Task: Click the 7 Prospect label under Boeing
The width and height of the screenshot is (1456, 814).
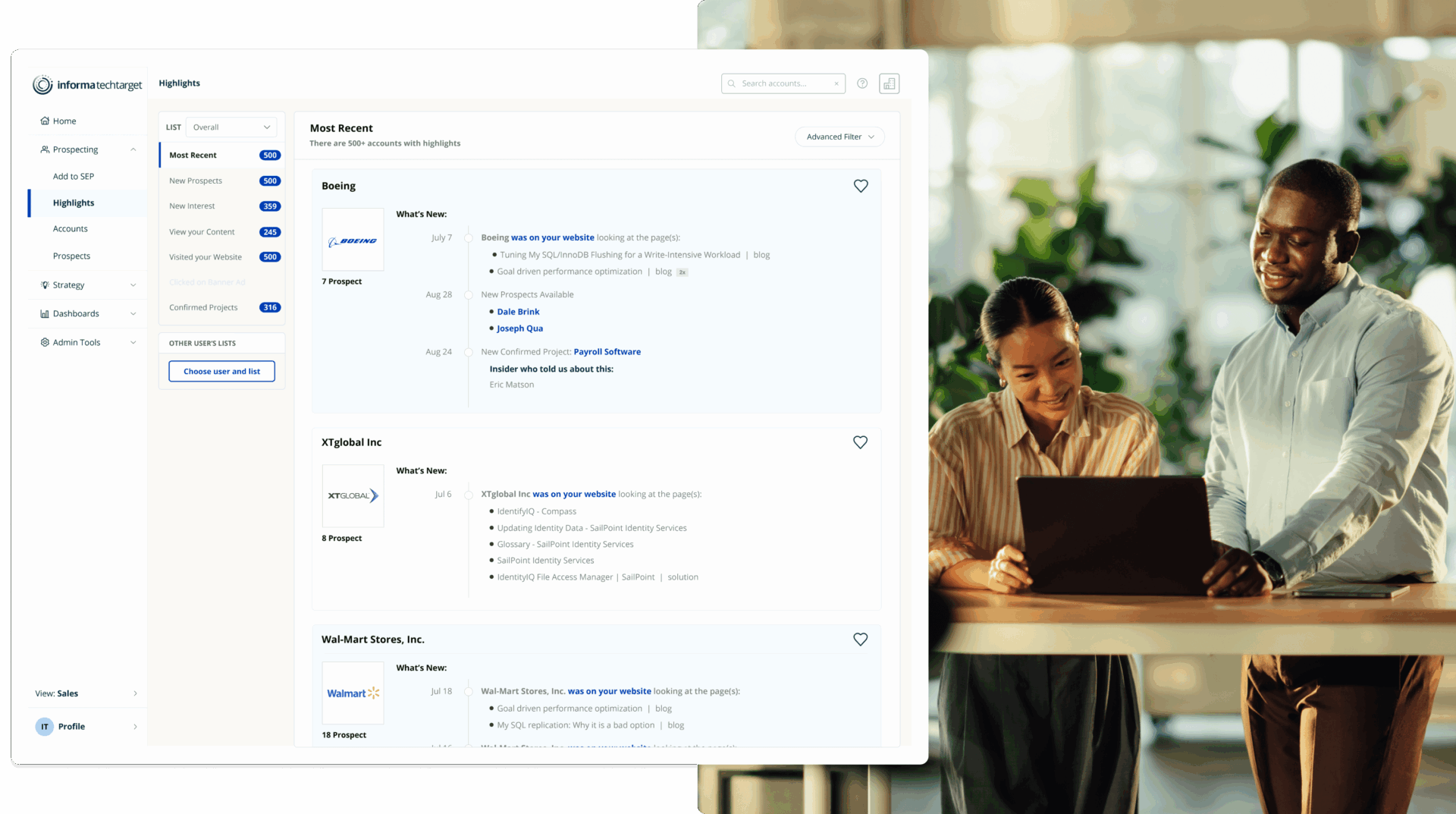Action: (x=341, y=281)
